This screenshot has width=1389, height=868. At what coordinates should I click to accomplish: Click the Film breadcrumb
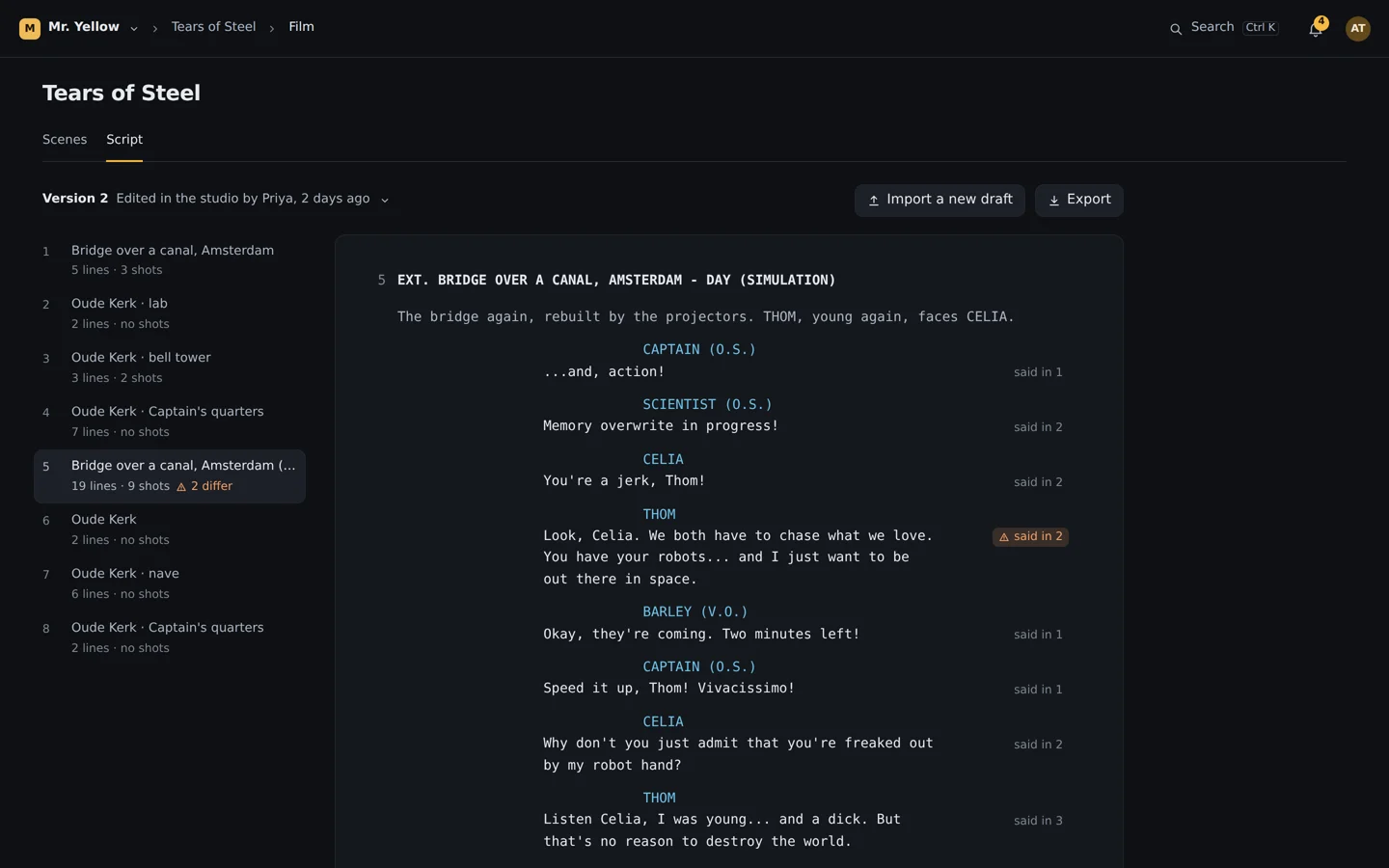pyautogui.click(x=301, y=27)
